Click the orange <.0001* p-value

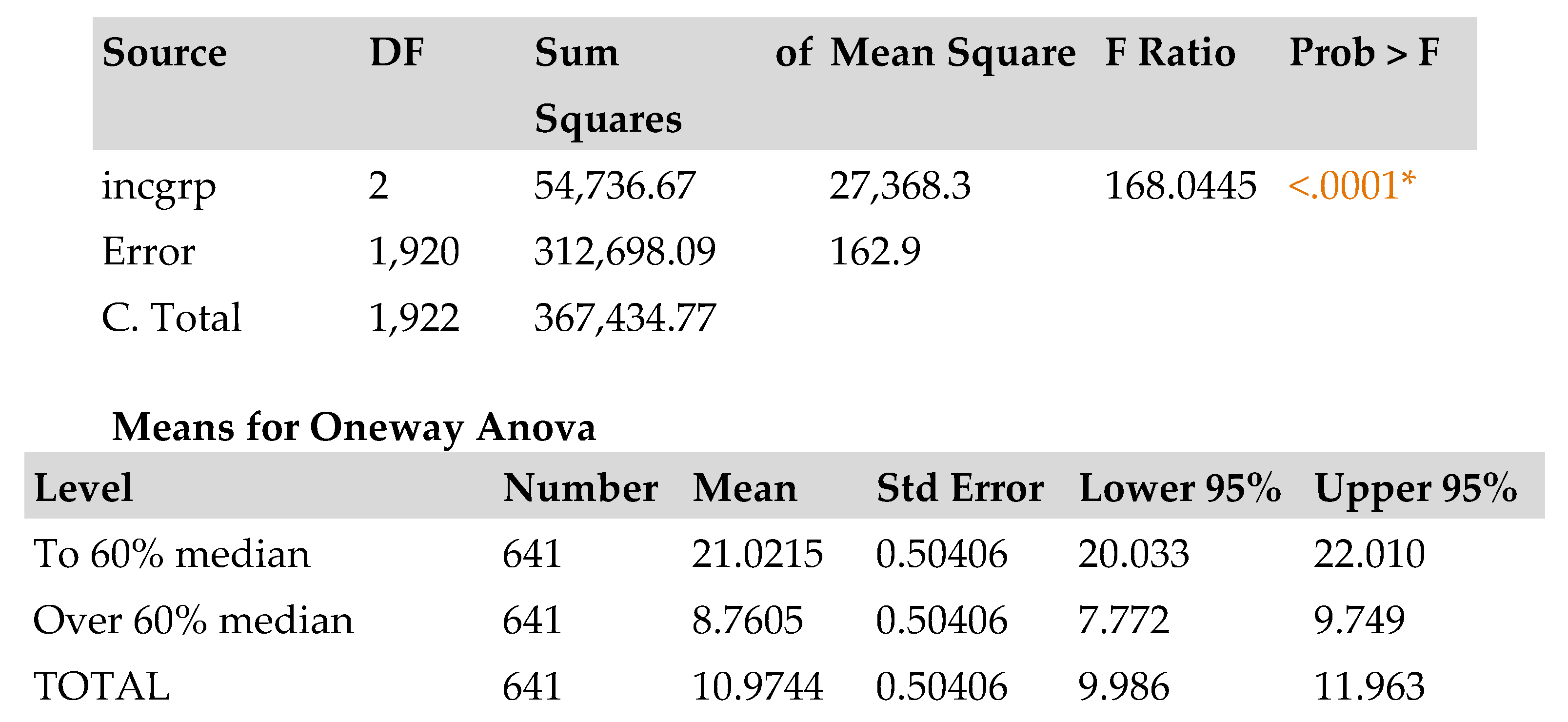(1352, 185)
